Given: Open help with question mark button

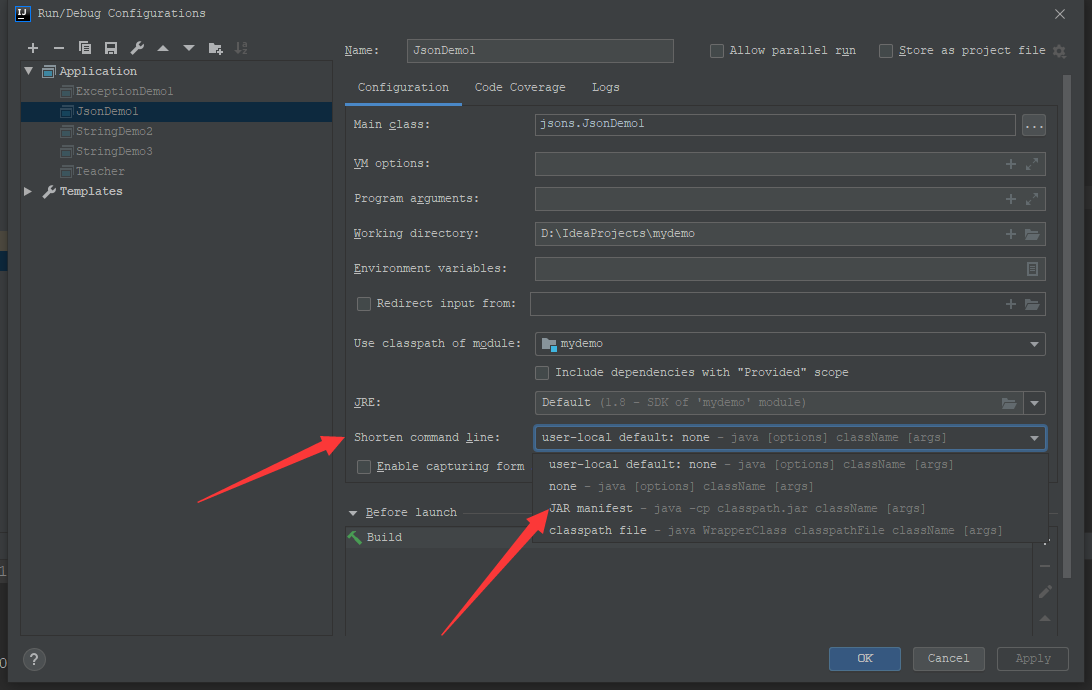Looking at the screenshot, I should (34, 659).
